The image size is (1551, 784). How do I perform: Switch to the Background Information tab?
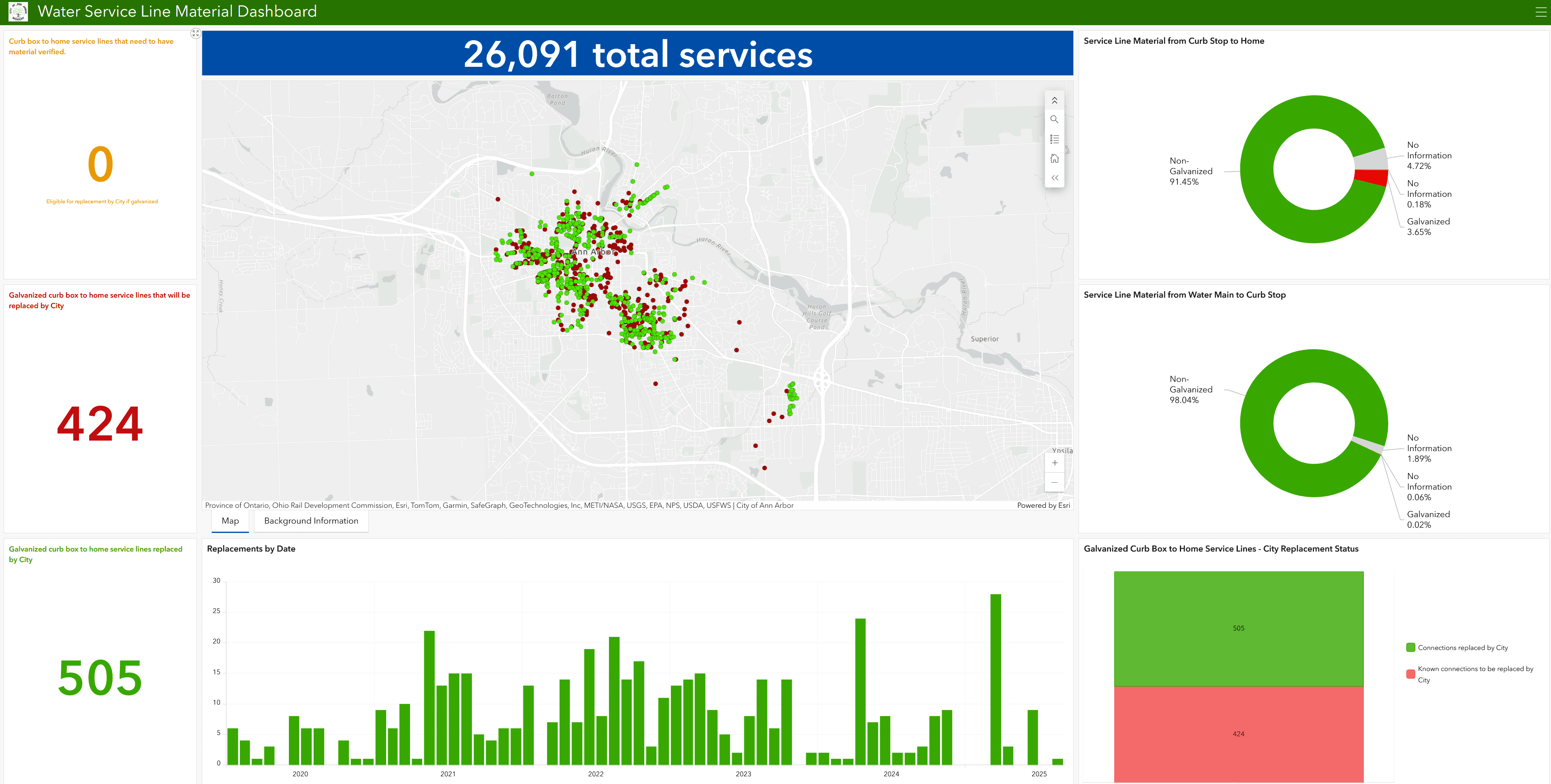click(x=311, y=520)
